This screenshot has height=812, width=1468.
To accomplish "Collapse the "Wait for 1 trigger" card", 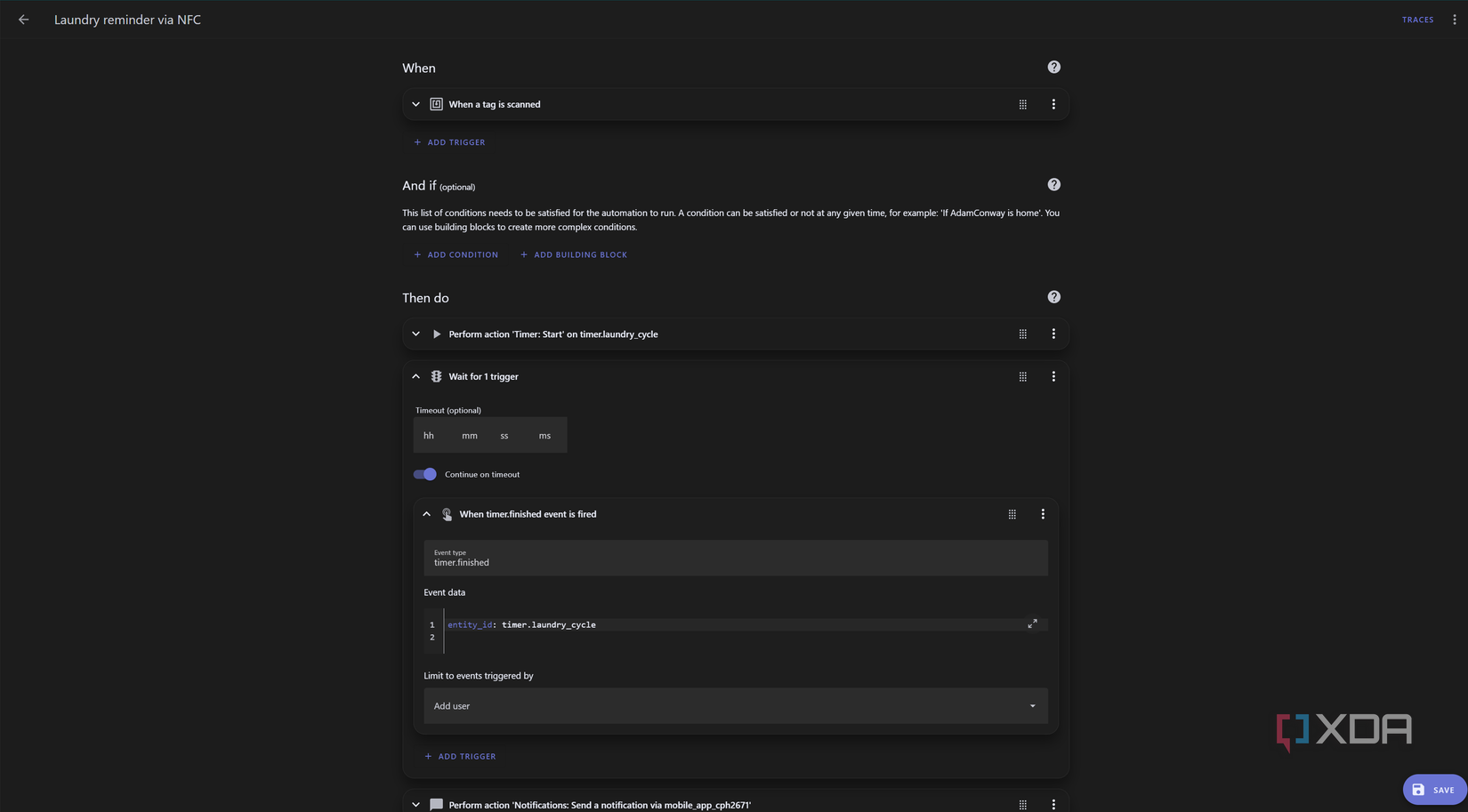I will [x=415, y=376].
